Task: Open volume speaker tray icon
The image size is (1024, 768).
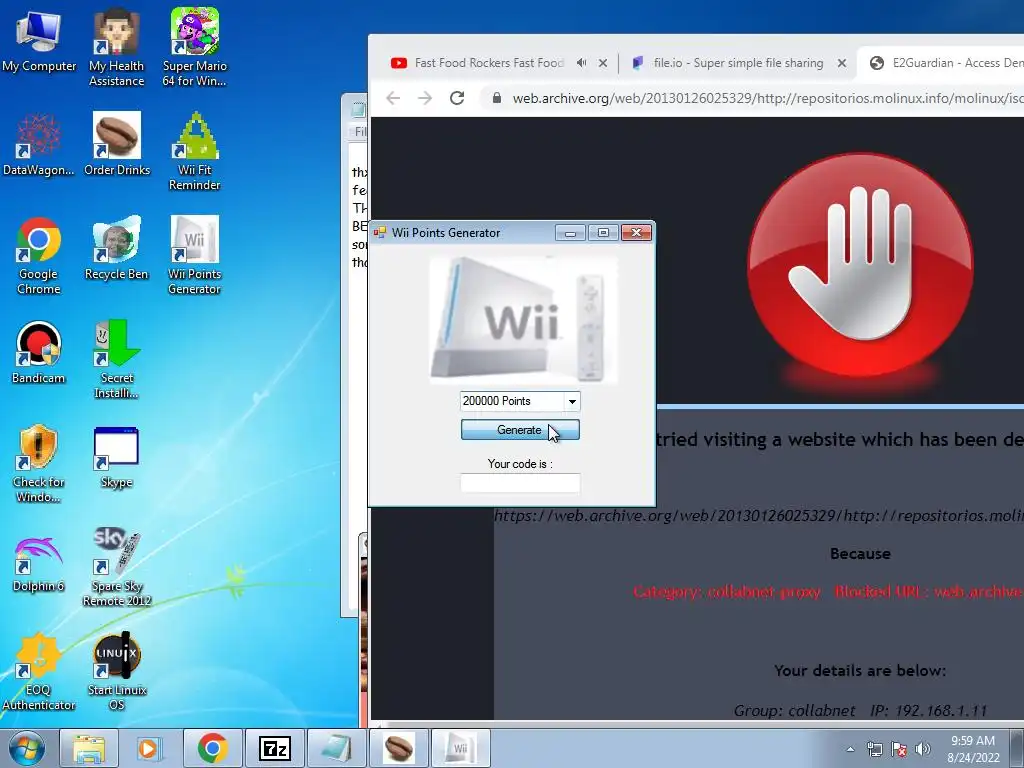Action: pos(923,749)
